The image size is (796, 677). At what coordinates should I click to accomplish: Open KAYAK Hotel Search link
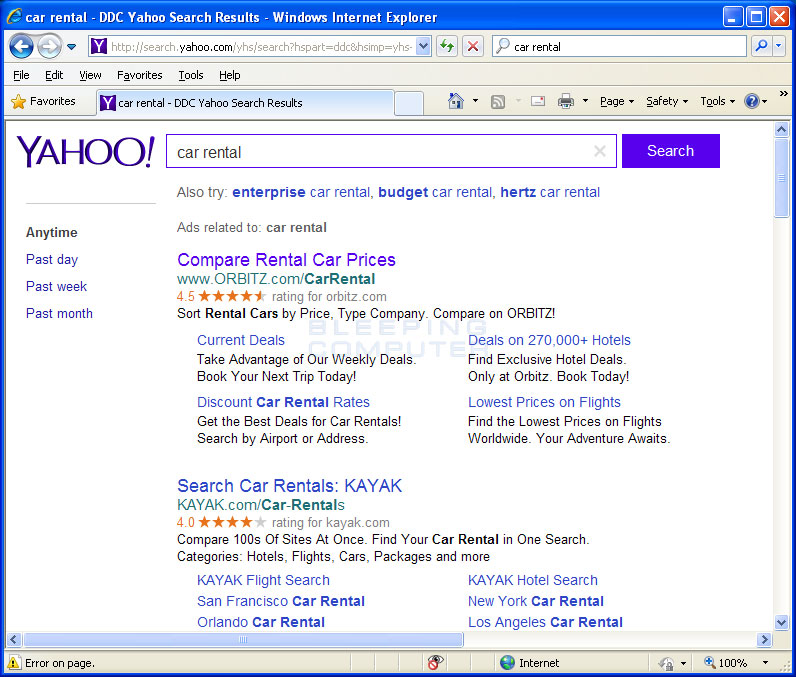click(533, 580)
